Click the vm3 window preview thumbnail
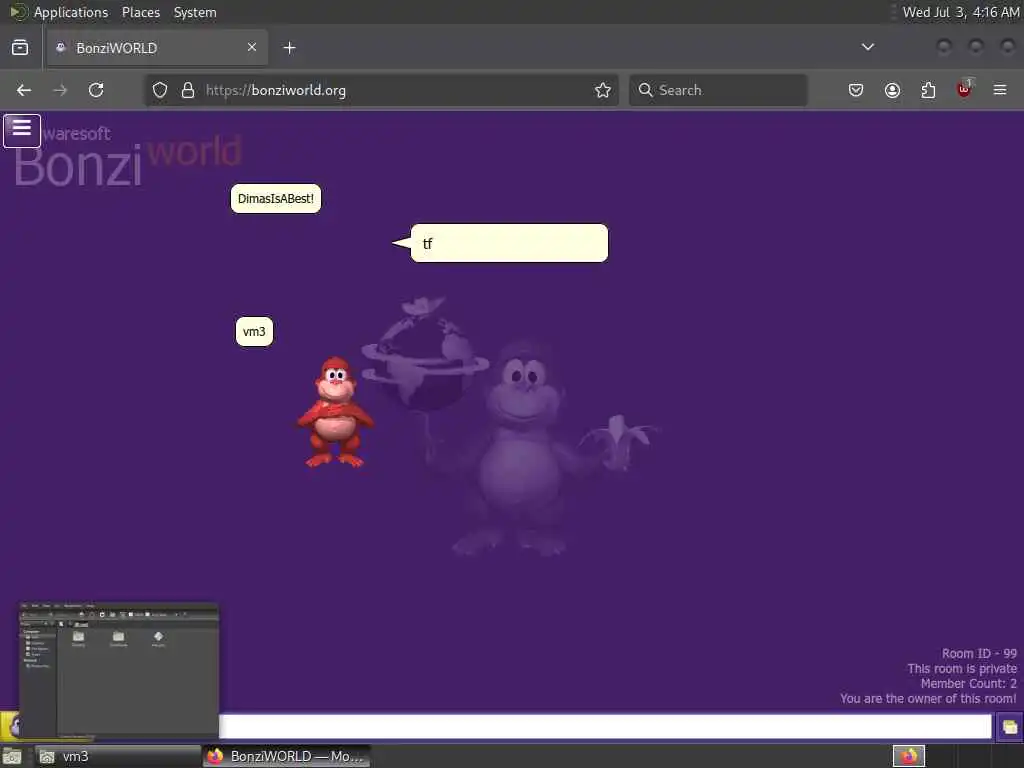 [x=118, y=671]
